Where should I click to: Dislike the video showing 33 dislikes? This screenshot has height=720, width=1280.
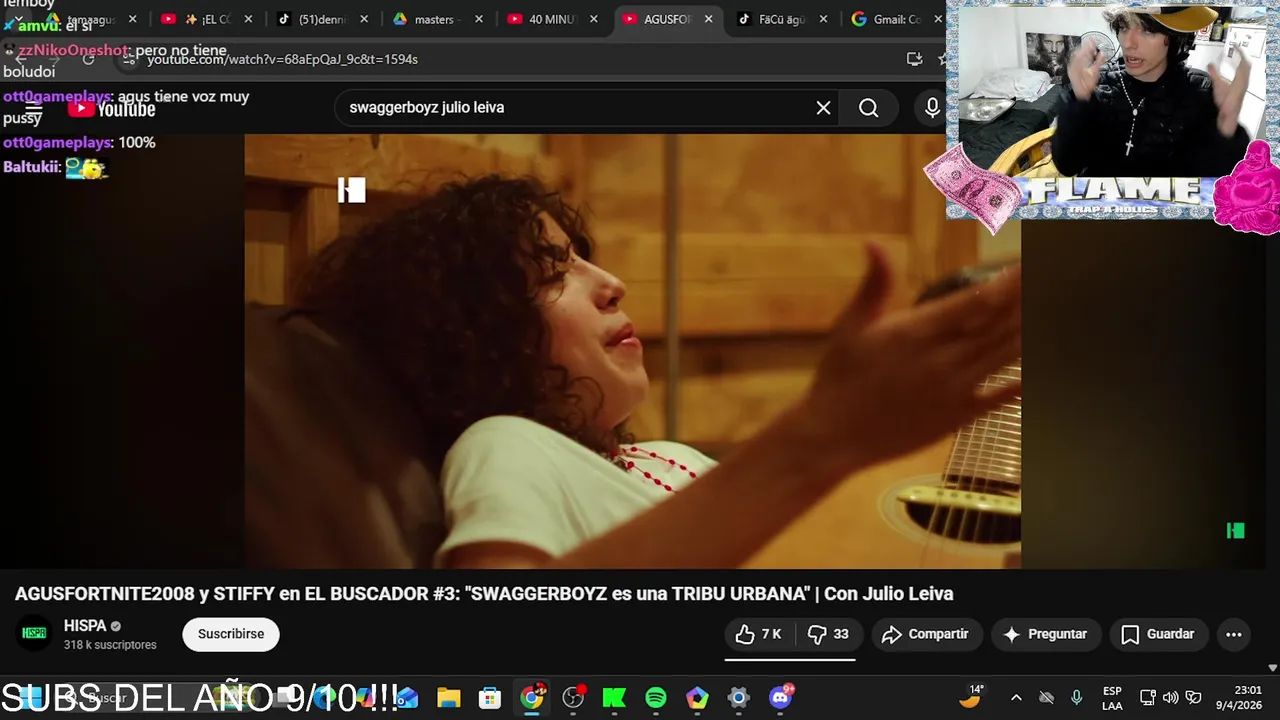click(x=828, y=634)
